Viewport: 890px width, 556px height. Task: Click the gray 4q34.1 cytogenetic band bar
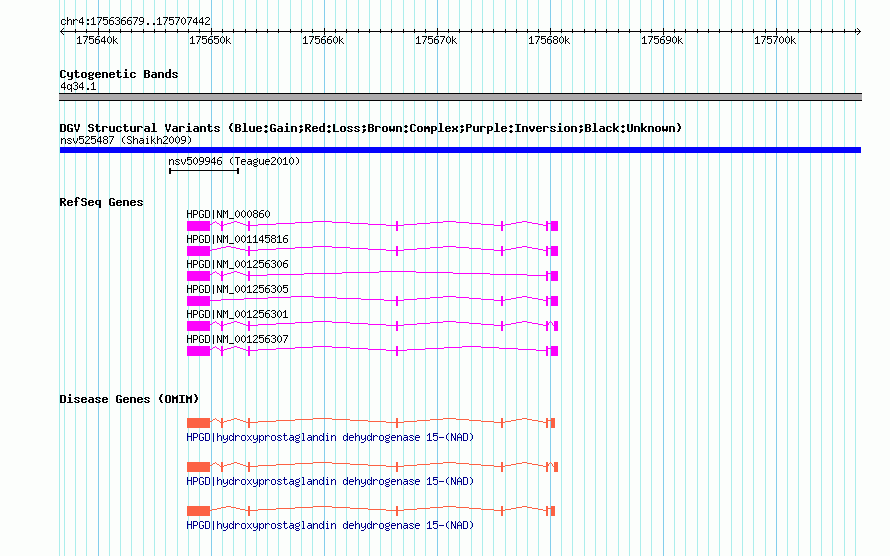460,97
